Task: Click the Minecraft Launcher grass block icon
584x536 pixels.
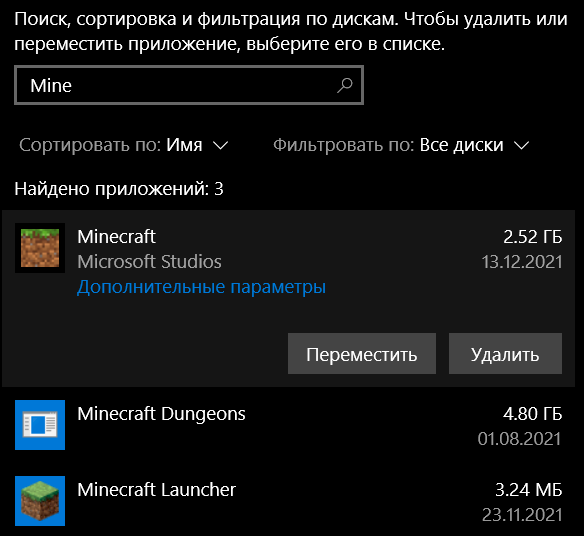Action: 40,501
